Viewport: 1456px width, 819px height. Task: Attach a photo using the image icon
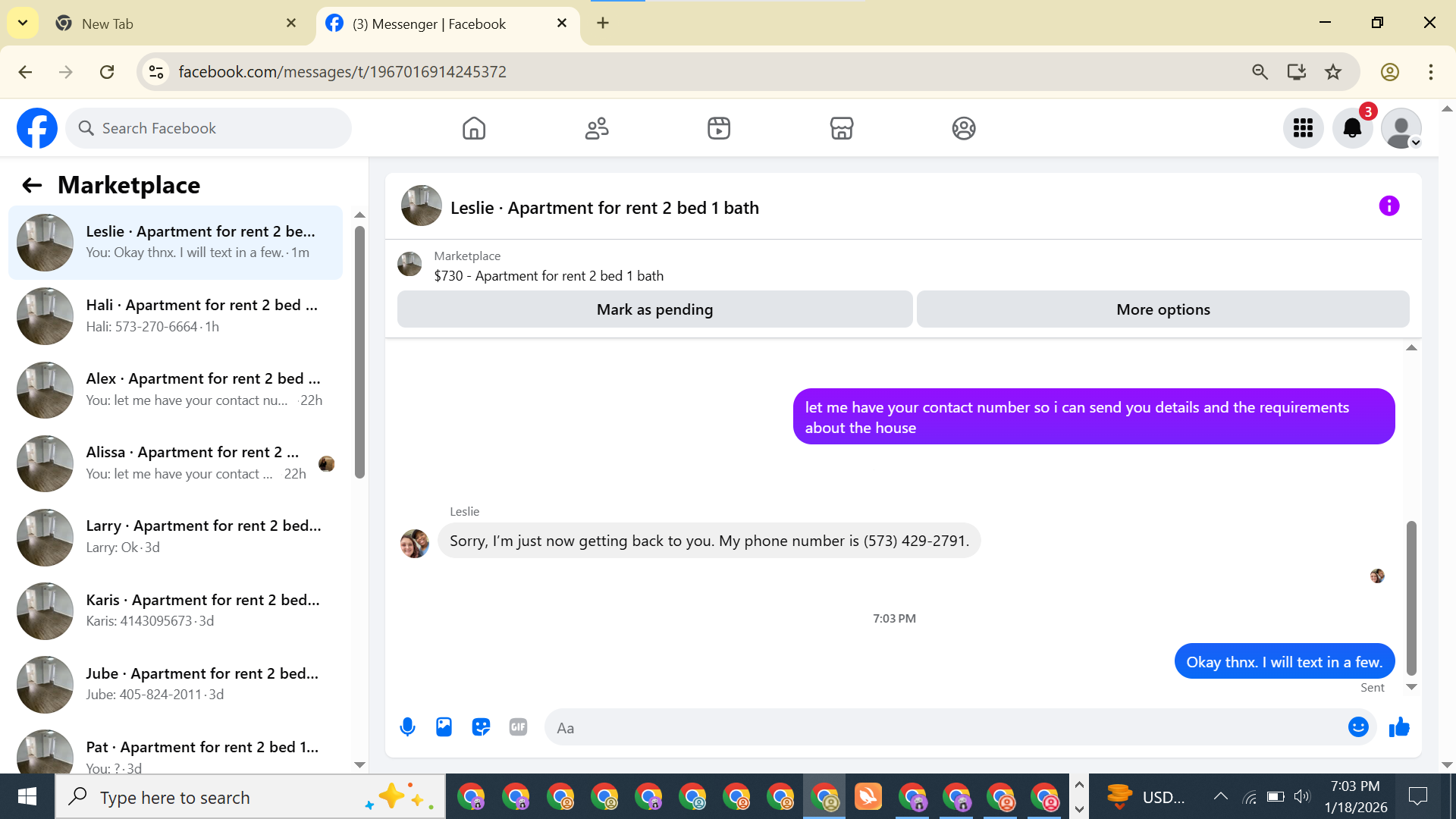444,727
